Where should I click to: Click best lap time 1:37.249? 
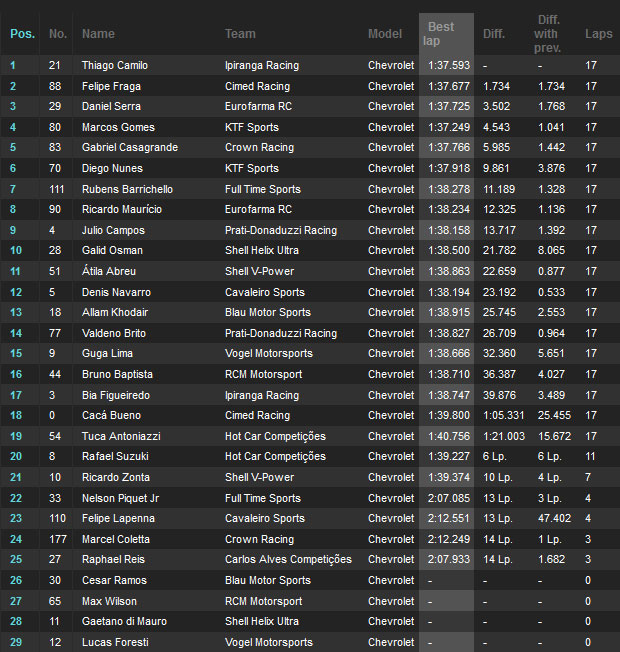pyautogui.click(x=449, y=127)
